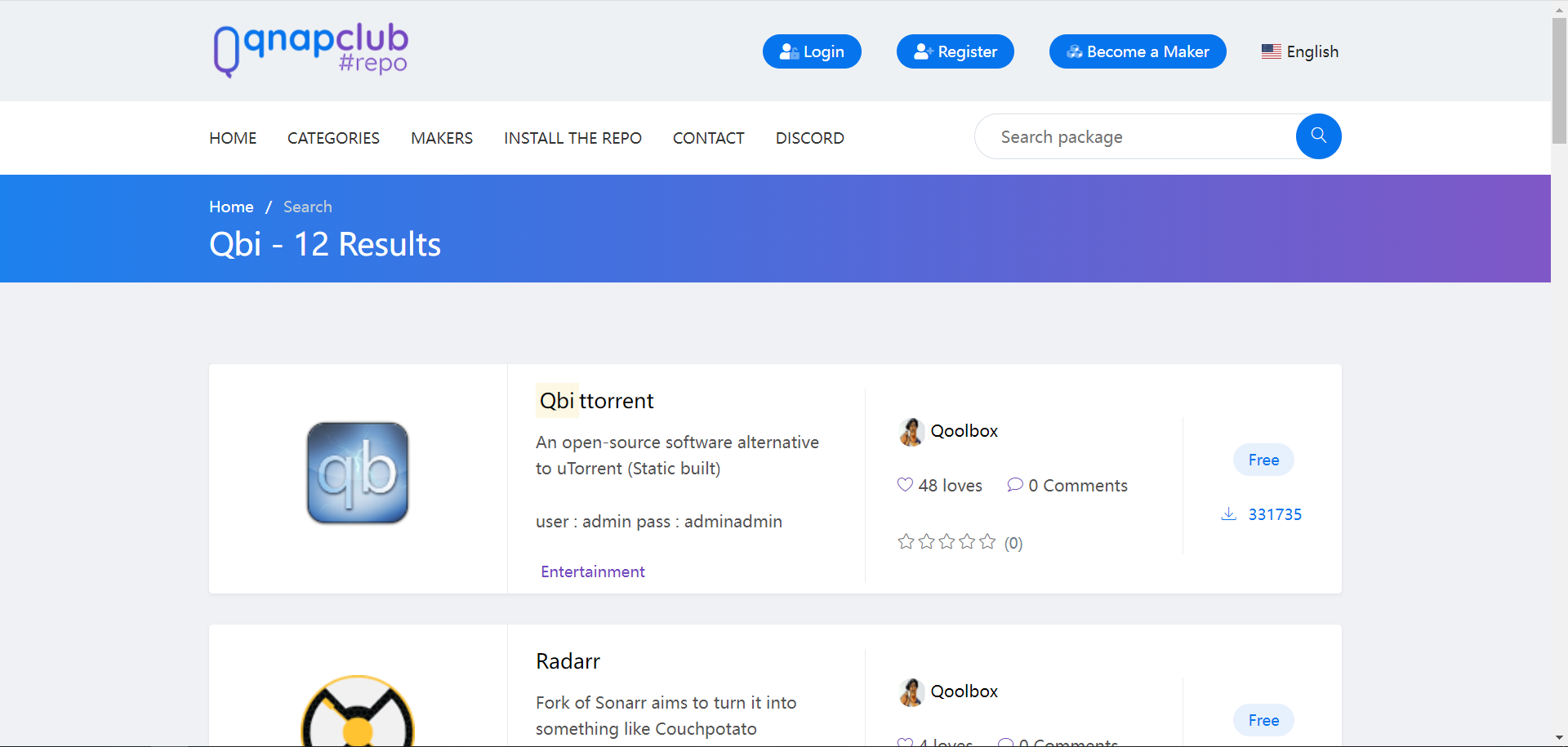1568x747 pixels.
Task: Click the US flag language icon
Action: (1272, 51)
